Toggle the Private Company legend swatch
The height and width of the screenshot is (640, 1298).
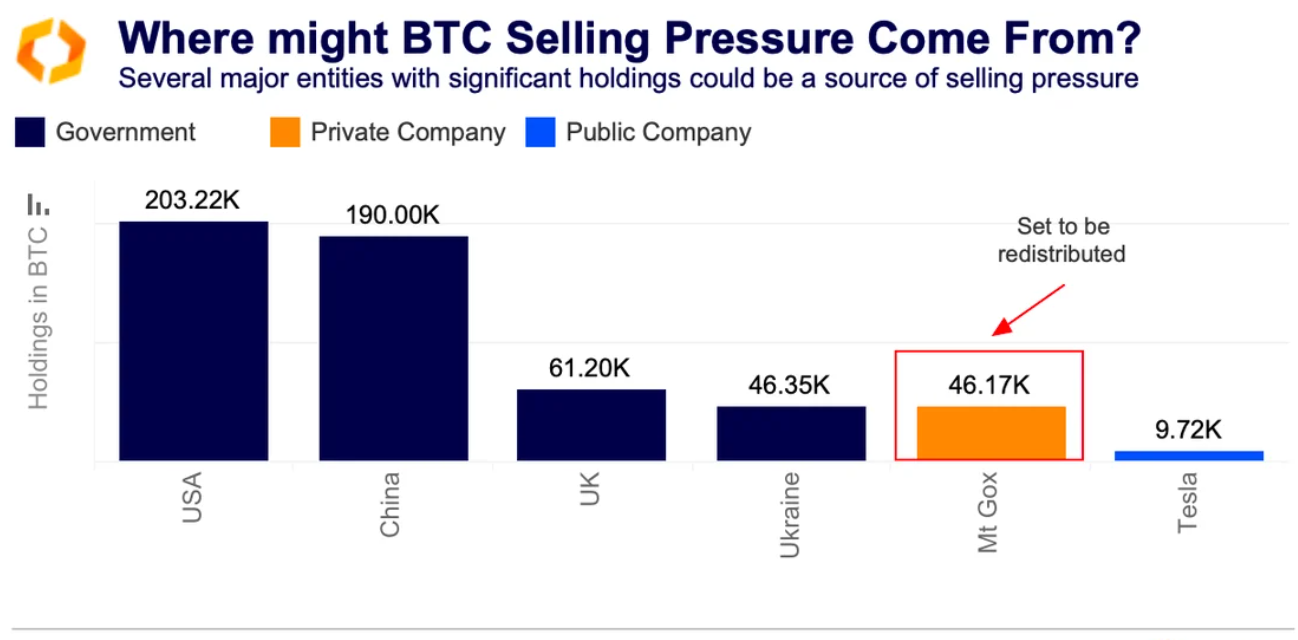point(285,132)
